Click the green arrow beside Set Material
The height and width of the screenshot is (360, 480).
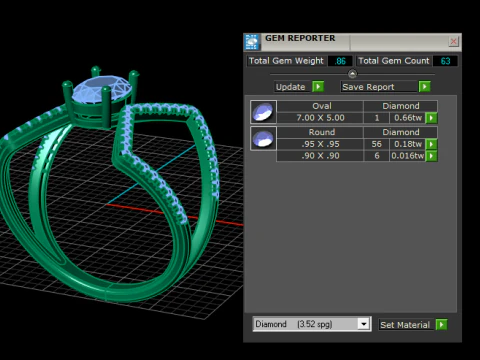tap(441, 324)
